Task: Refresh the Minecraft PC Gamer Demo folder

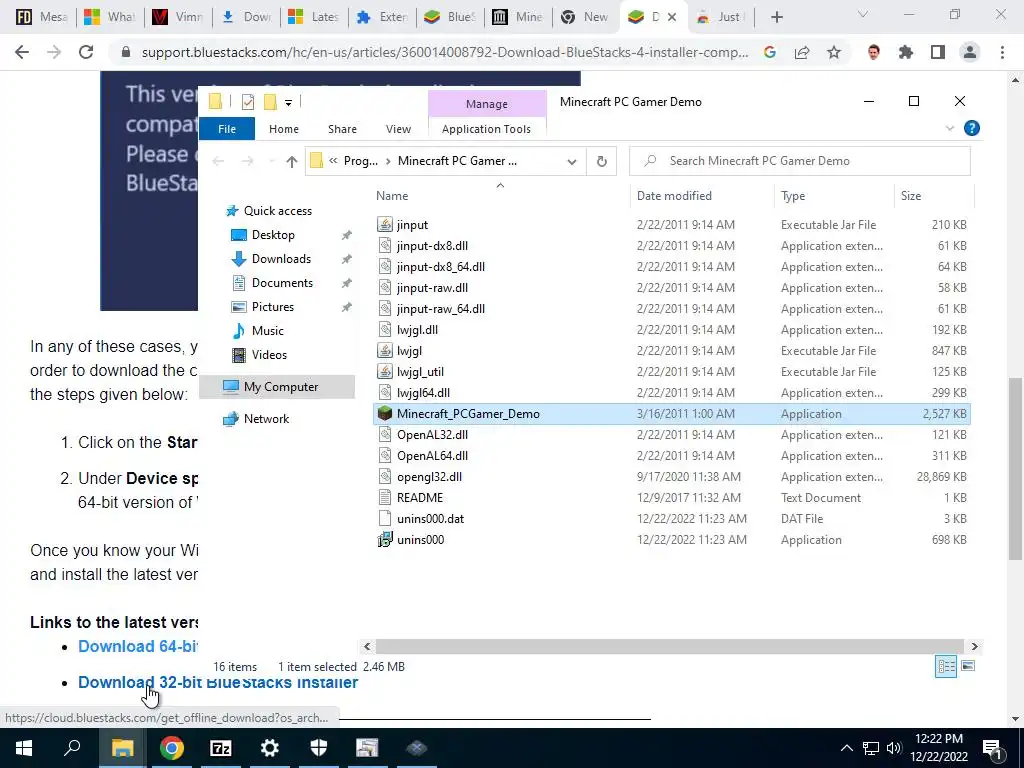Action: (x=601, y=161)
